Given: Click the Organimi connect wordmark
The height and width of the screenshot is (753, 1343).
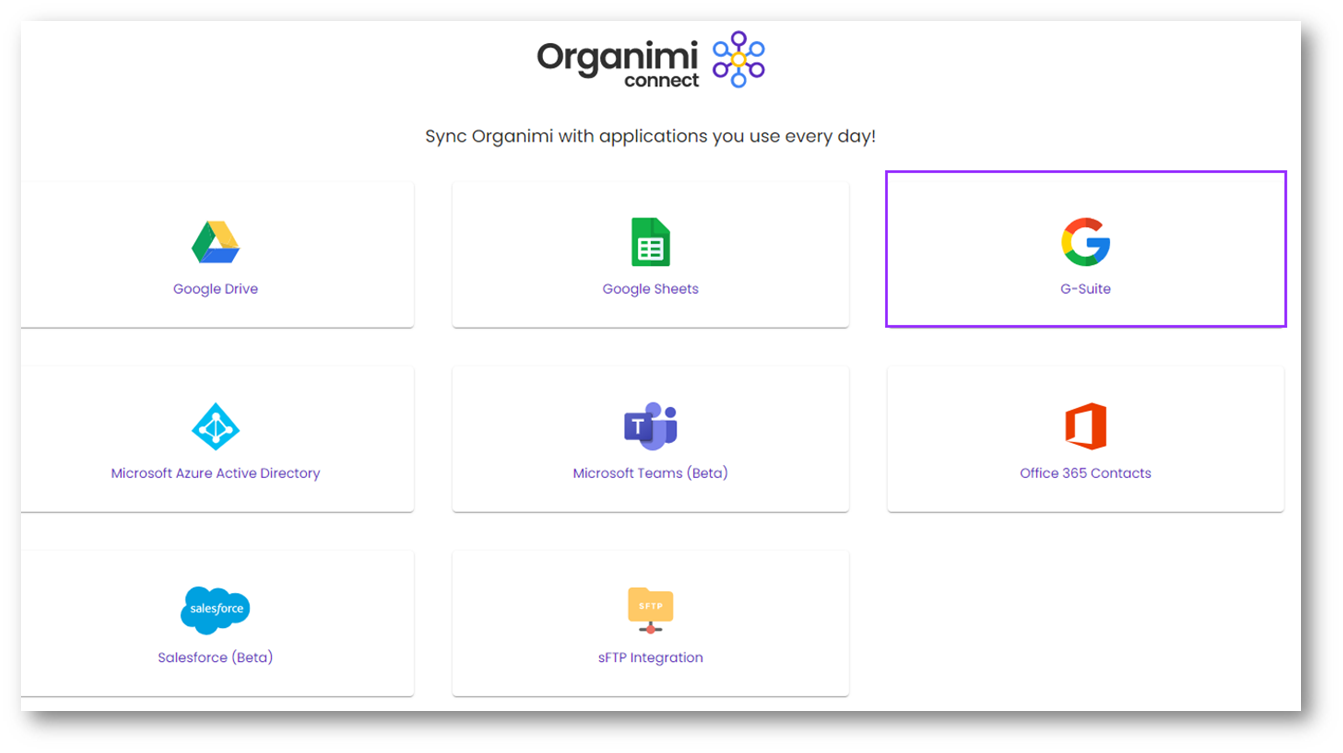Looking at the screenshot, I should [618, 62].
